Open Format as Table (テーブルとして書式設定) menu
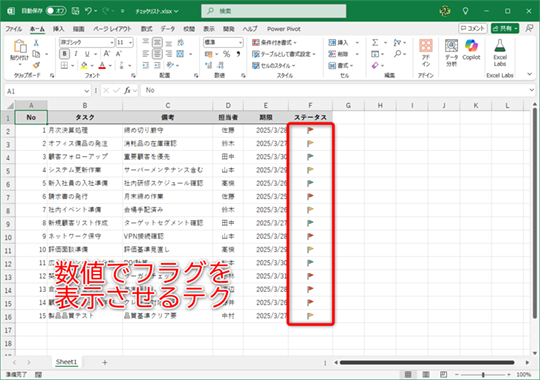The height and width of the screenshot is (380, 540). (x=284, y=54)
